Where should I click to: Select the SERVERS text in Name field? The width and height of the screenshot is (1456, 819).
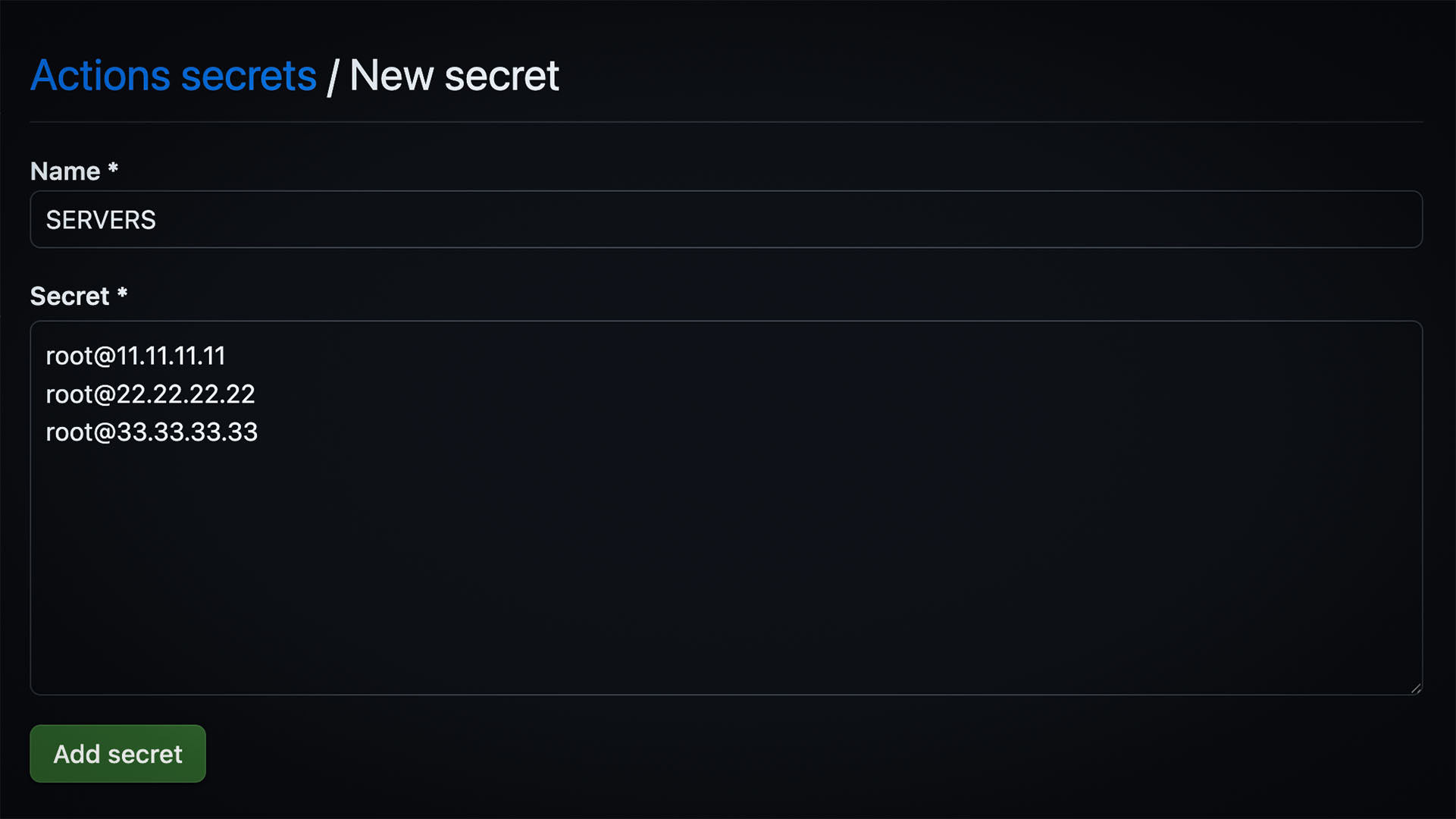[x=101, y=220]
